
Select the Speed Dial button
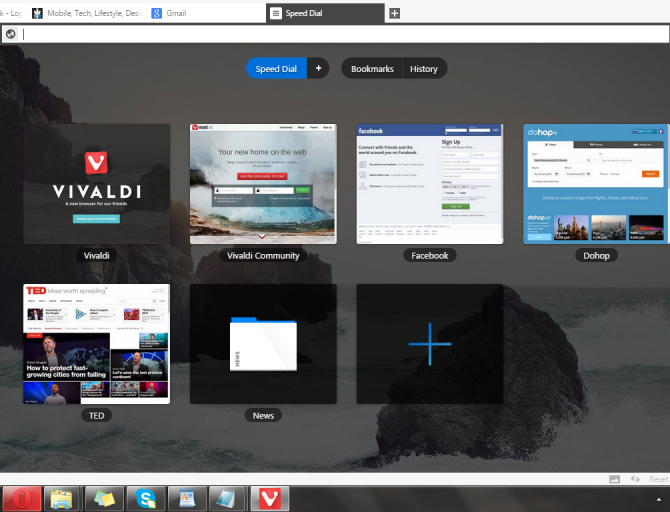[276, 69]
